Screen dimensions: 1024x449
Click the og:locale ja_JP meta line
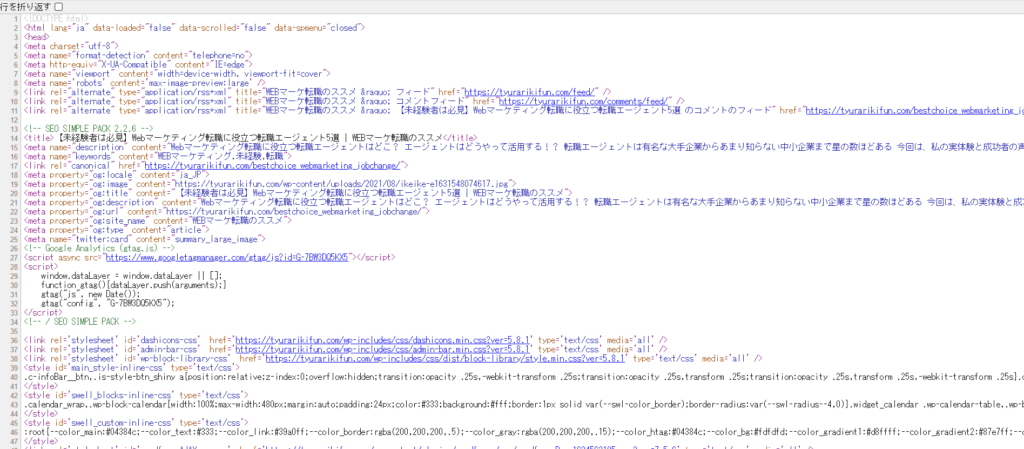[x=117, y=175]
